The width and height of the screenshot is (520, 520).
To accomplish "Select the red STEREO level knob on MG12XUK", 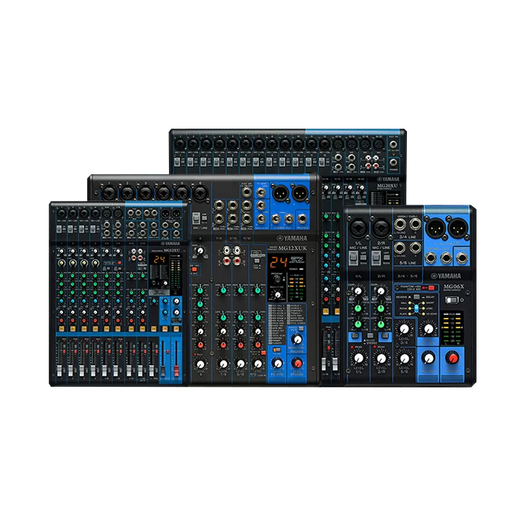I will (296, 363).
